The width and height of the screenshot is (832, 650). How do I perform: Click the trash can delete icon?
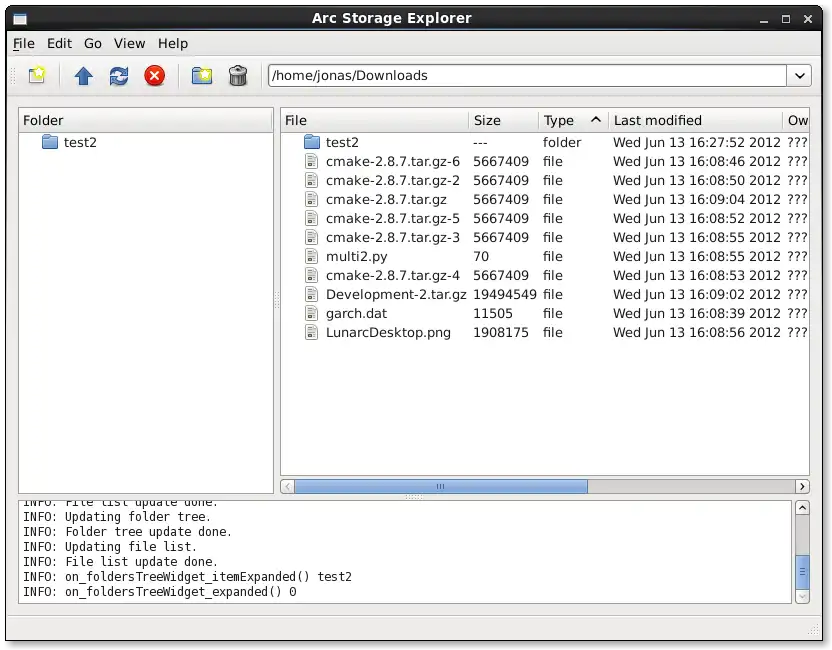(x=238, y=76)
